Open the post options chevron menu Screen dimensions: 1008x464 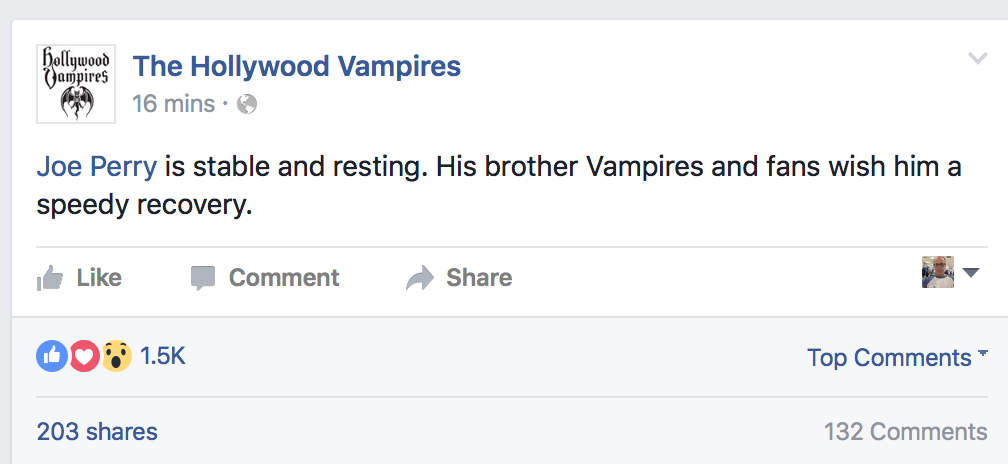(x=978, y=59)
